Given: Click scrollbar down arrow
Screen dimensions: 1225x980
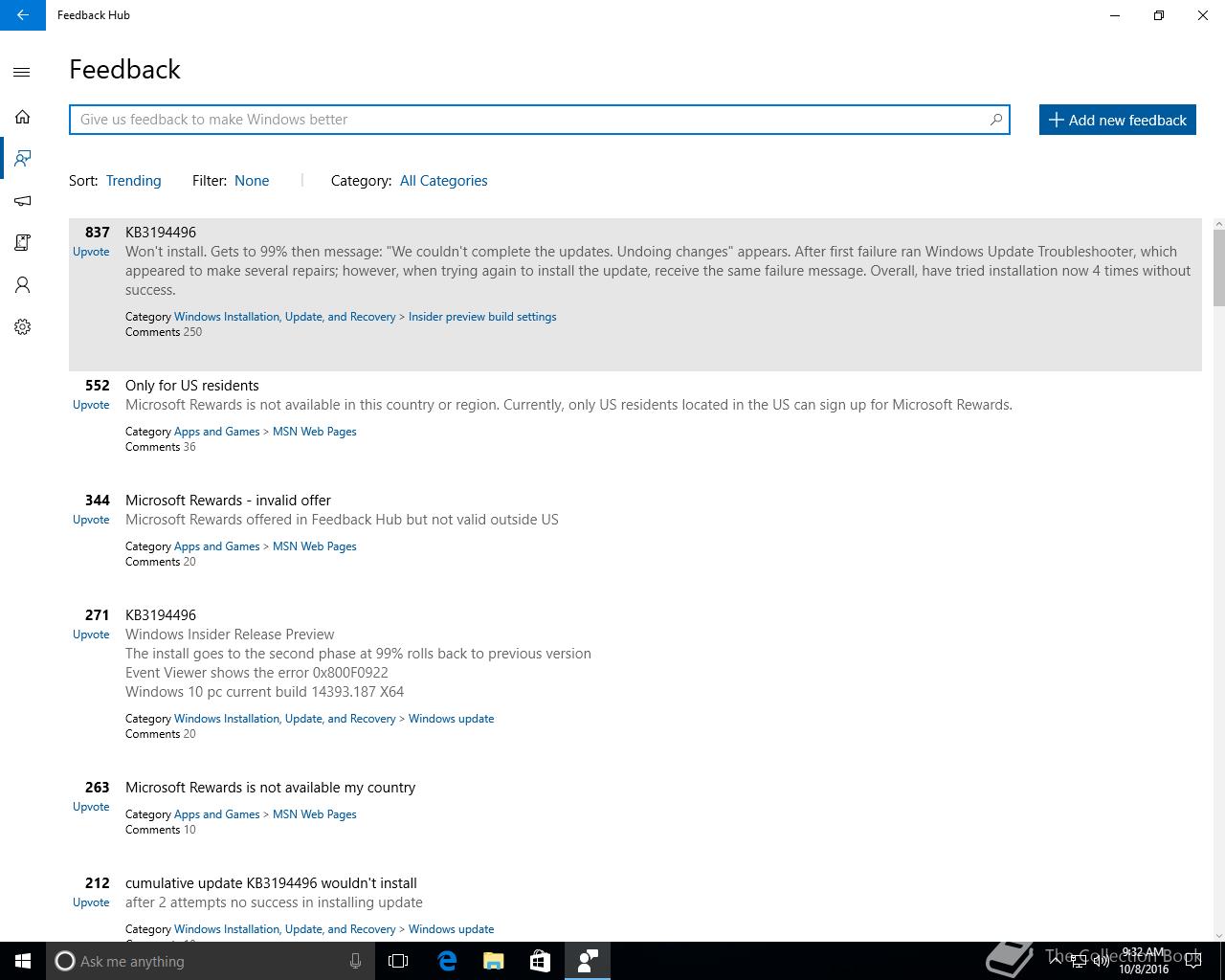Looking at the screenshot, I should [x=1218, y=935].
